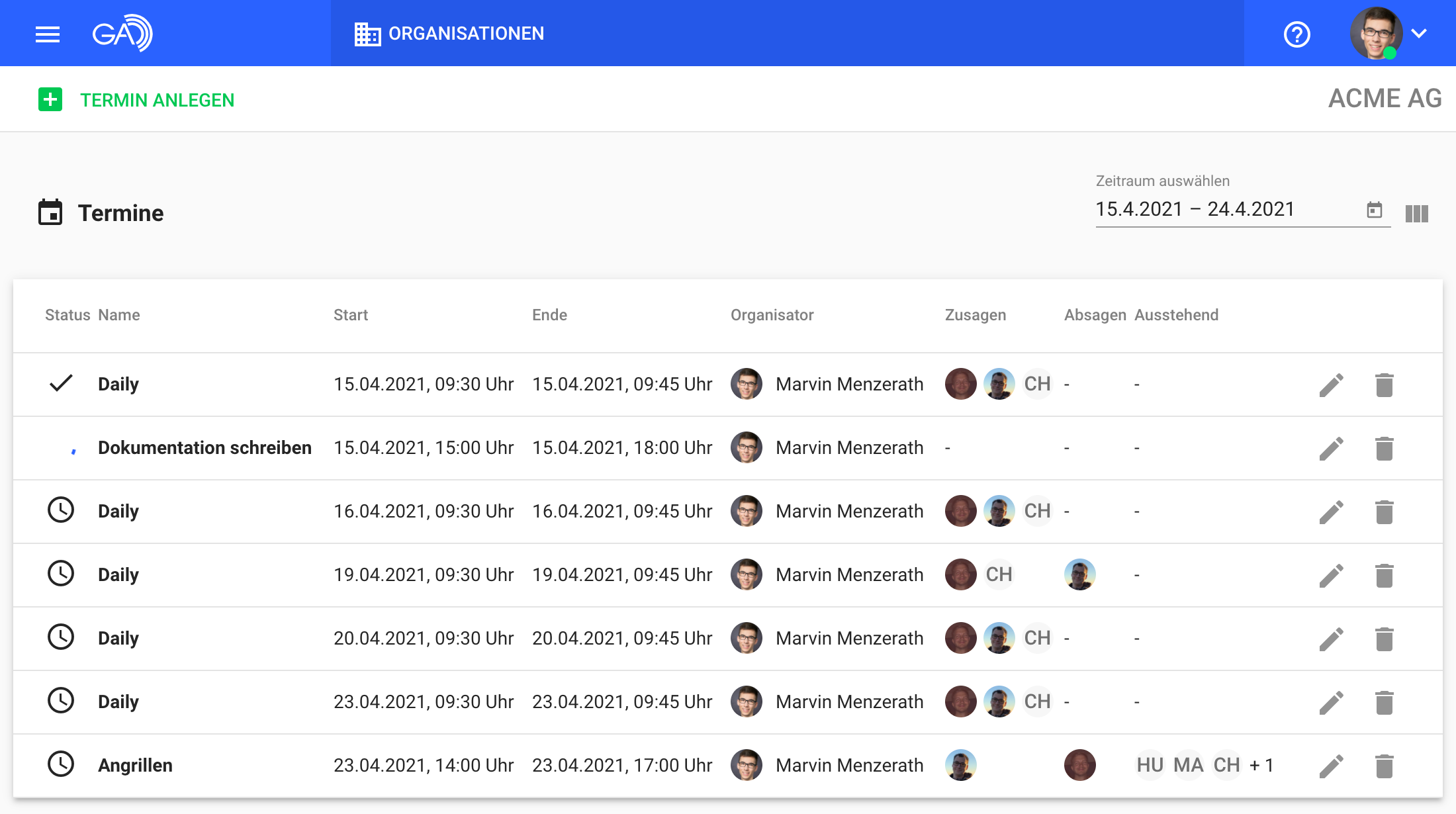This screenshot has width=1456, height=814.
Task: Edit the Dokumentation schreiben appointment
Action: point(1331,448)
